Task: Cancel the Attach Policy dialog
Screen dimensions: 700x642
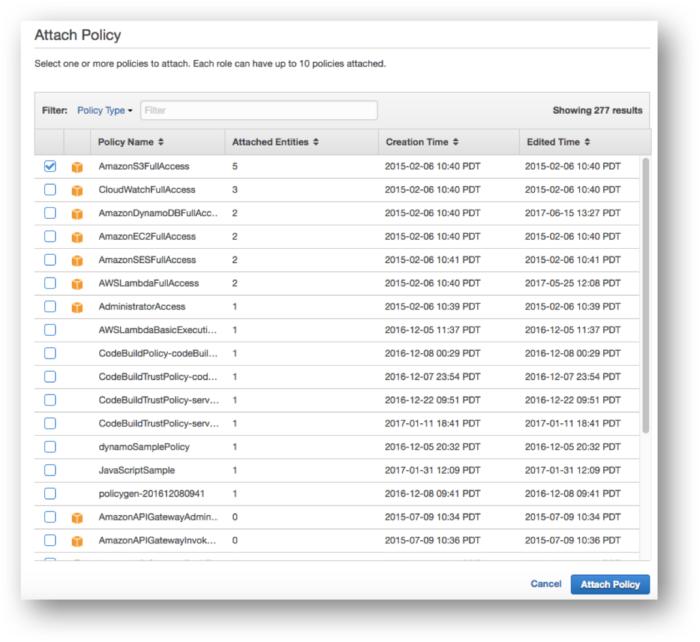Action: 546,584
